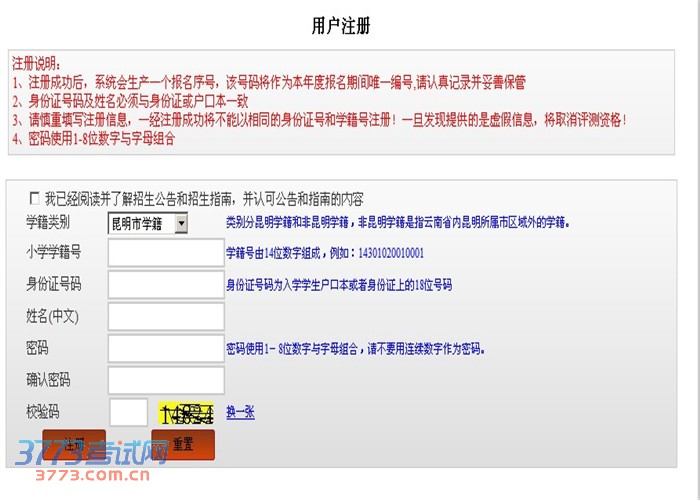Click the yellow captcha image
The width and height of the screenshot is (700, 500).
(x=186, y=412)
